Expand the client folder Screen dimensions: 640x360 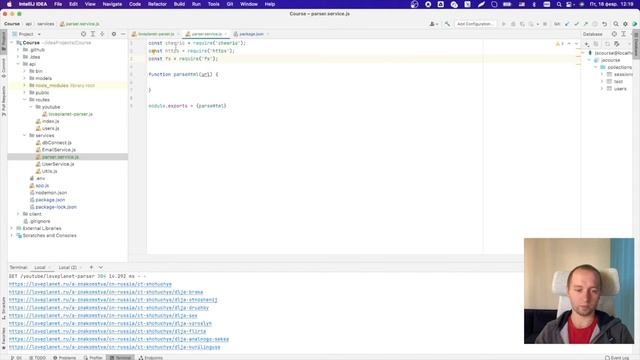(18, 214)
